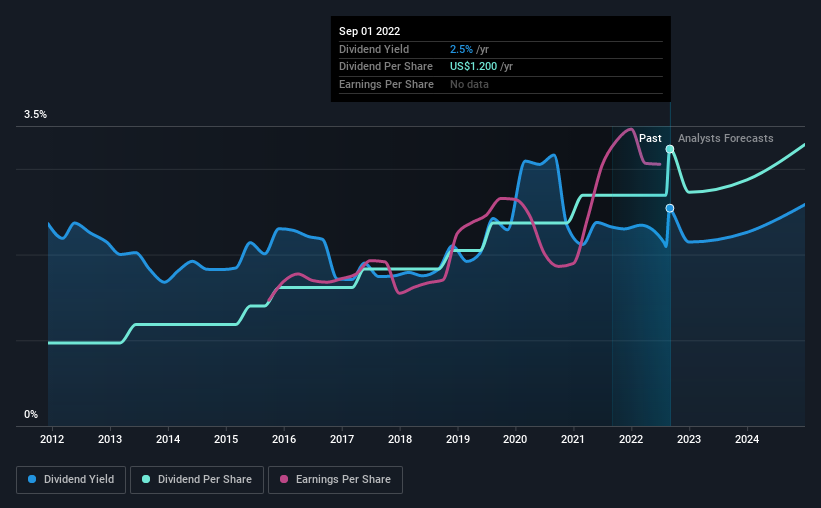821x508 pixels.
Task: Click the 2016 x-axis label
Action: pyautogui.click(x=284, y=439)
